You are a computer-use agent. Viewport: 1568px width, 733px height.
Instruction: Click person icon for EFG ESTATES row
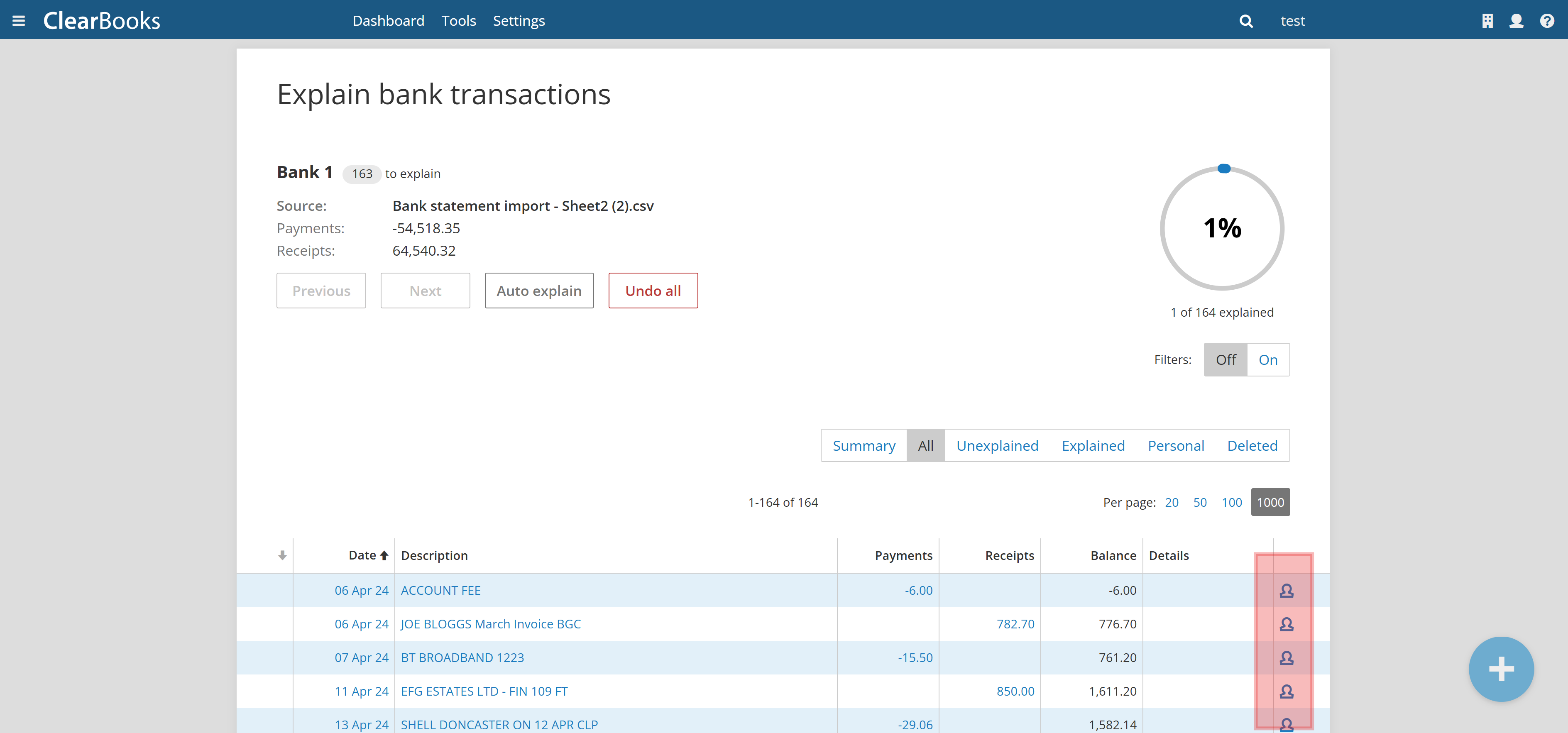point(1286,691)
